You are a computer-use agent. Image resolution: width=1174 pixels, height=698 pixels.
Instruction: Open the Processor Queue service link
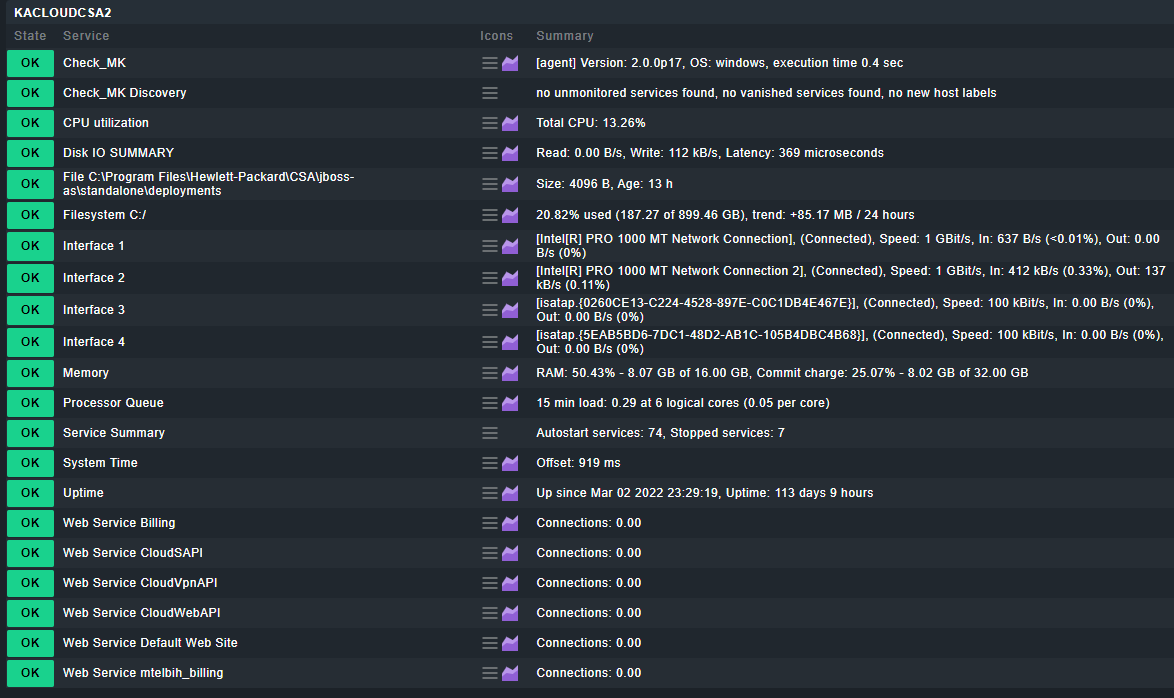click(113, 403)
